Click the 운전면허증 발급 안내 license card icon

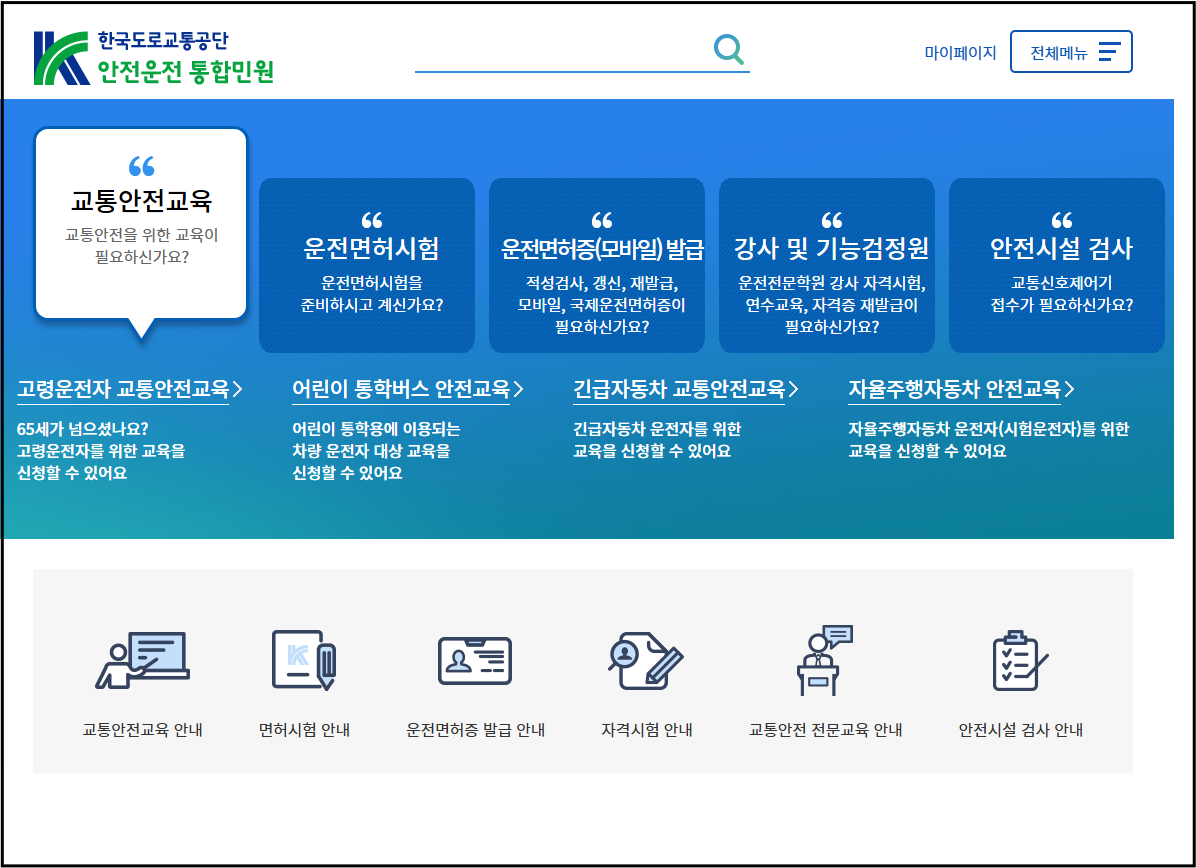(476, 660)
